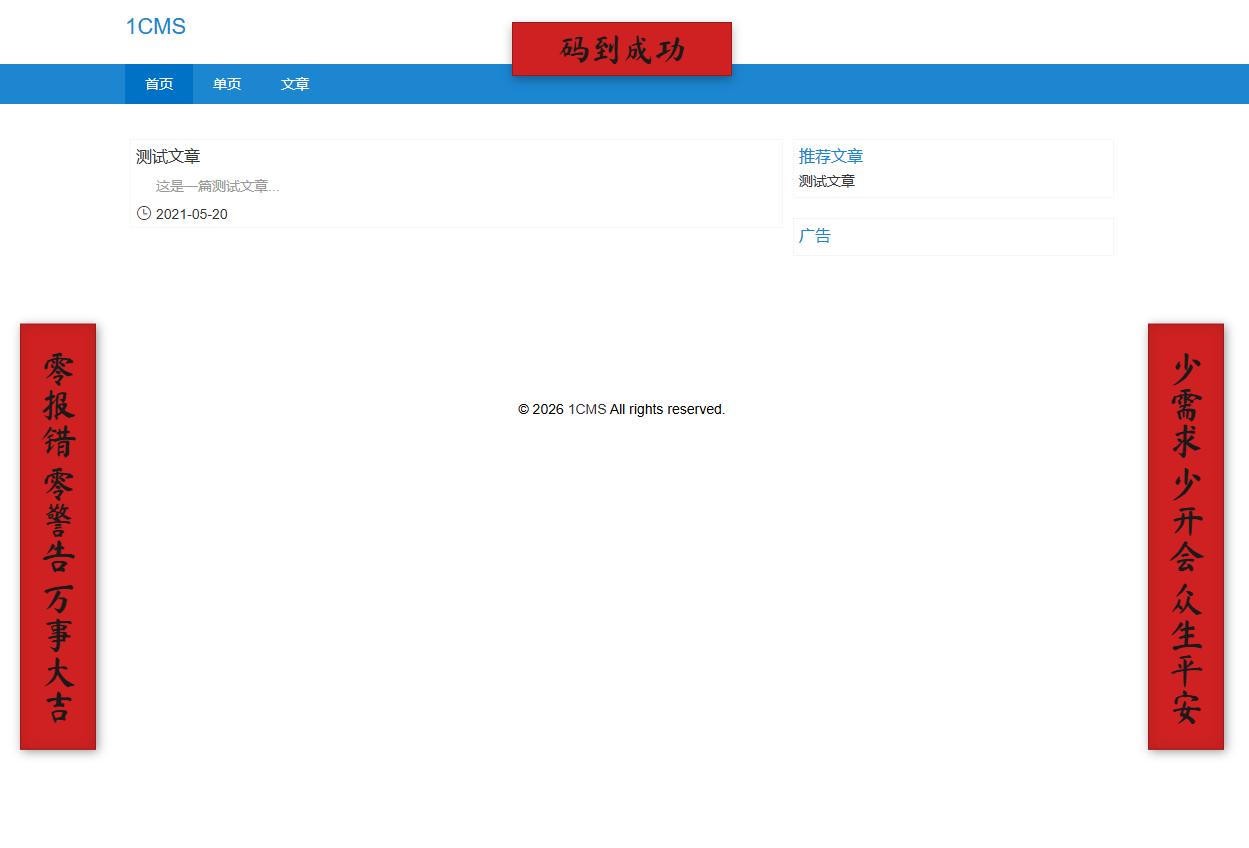
Task: Open the 首页 navigation tab
Action: (159, 84)
